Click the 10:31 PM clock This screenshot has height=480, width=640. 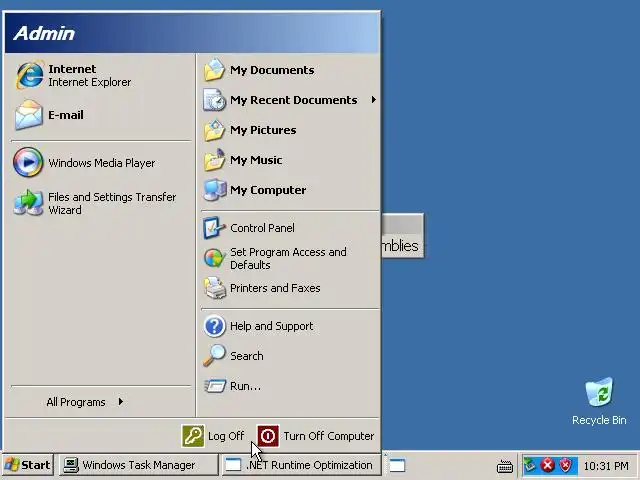pos(606,466)
